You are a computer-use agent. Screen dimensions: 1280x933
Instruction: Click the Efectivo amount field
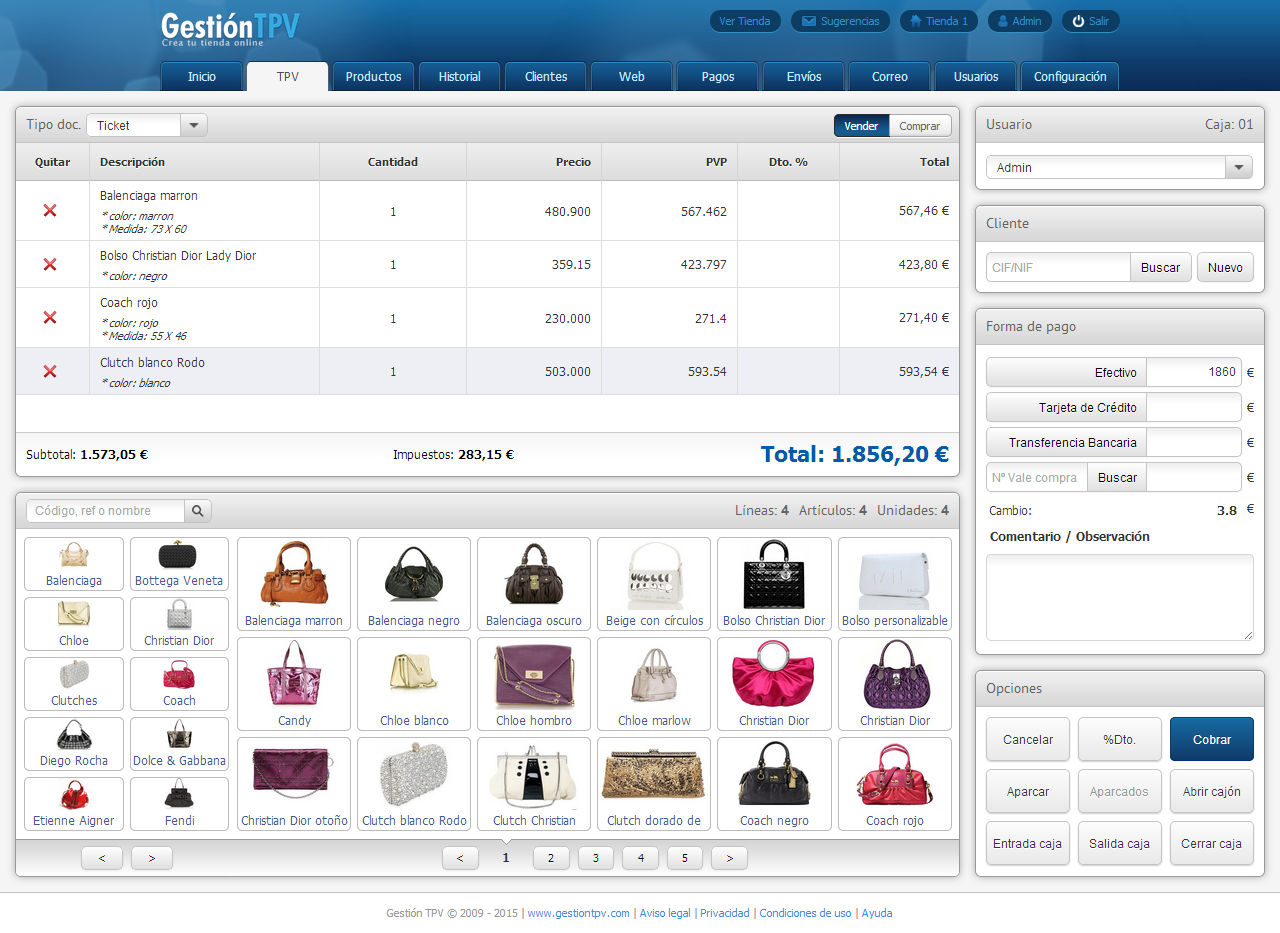point(1194,372)
